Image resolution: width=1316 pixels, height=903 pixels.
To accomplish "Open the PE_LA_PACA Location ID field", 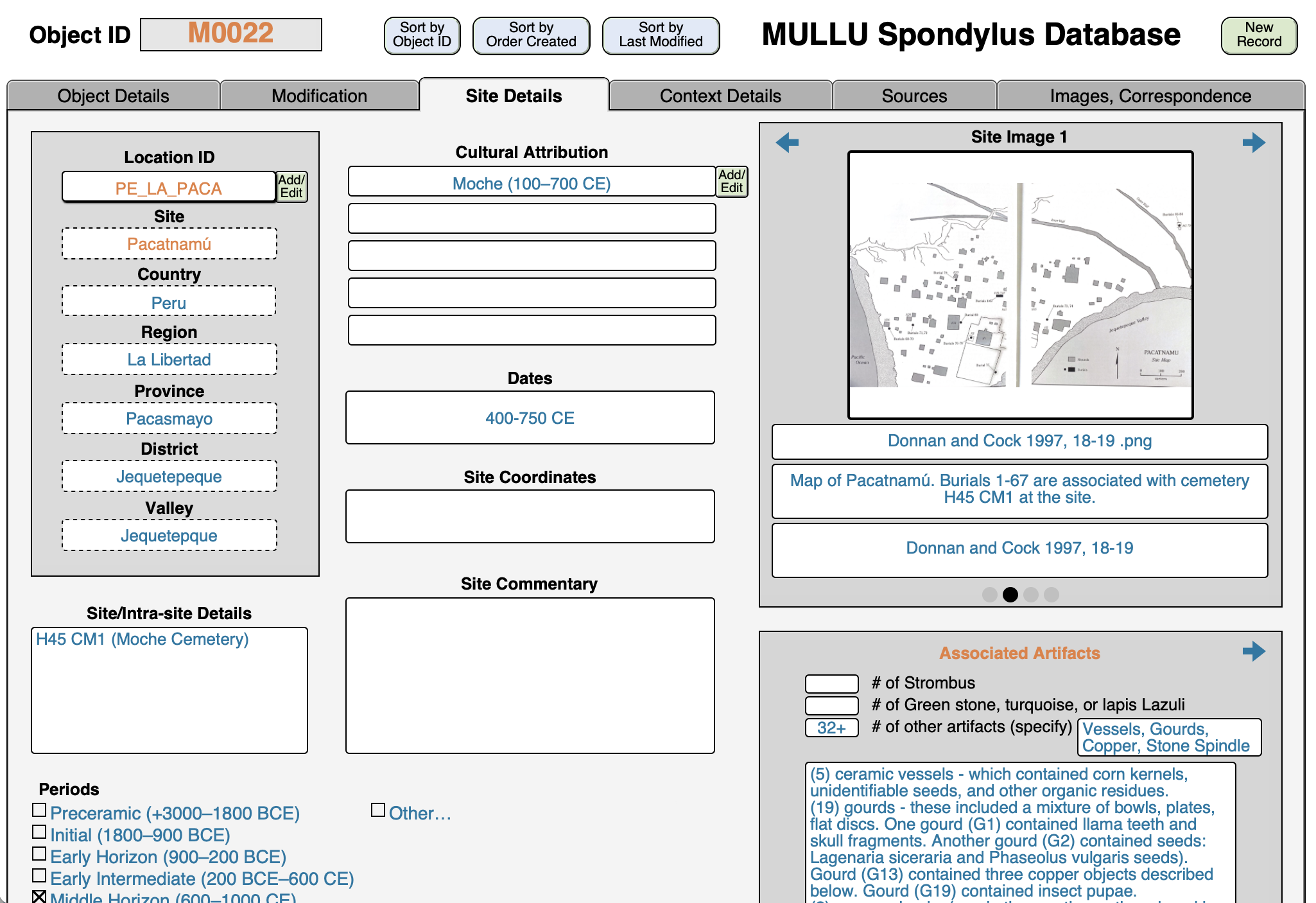I will coord(169,188).
